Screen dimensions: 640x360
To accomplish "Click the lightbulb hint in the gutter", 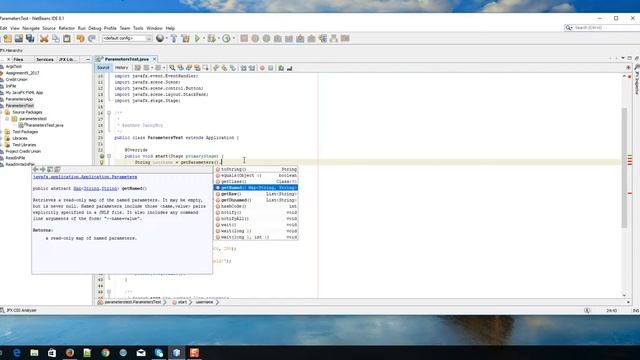I will [102, 162].
